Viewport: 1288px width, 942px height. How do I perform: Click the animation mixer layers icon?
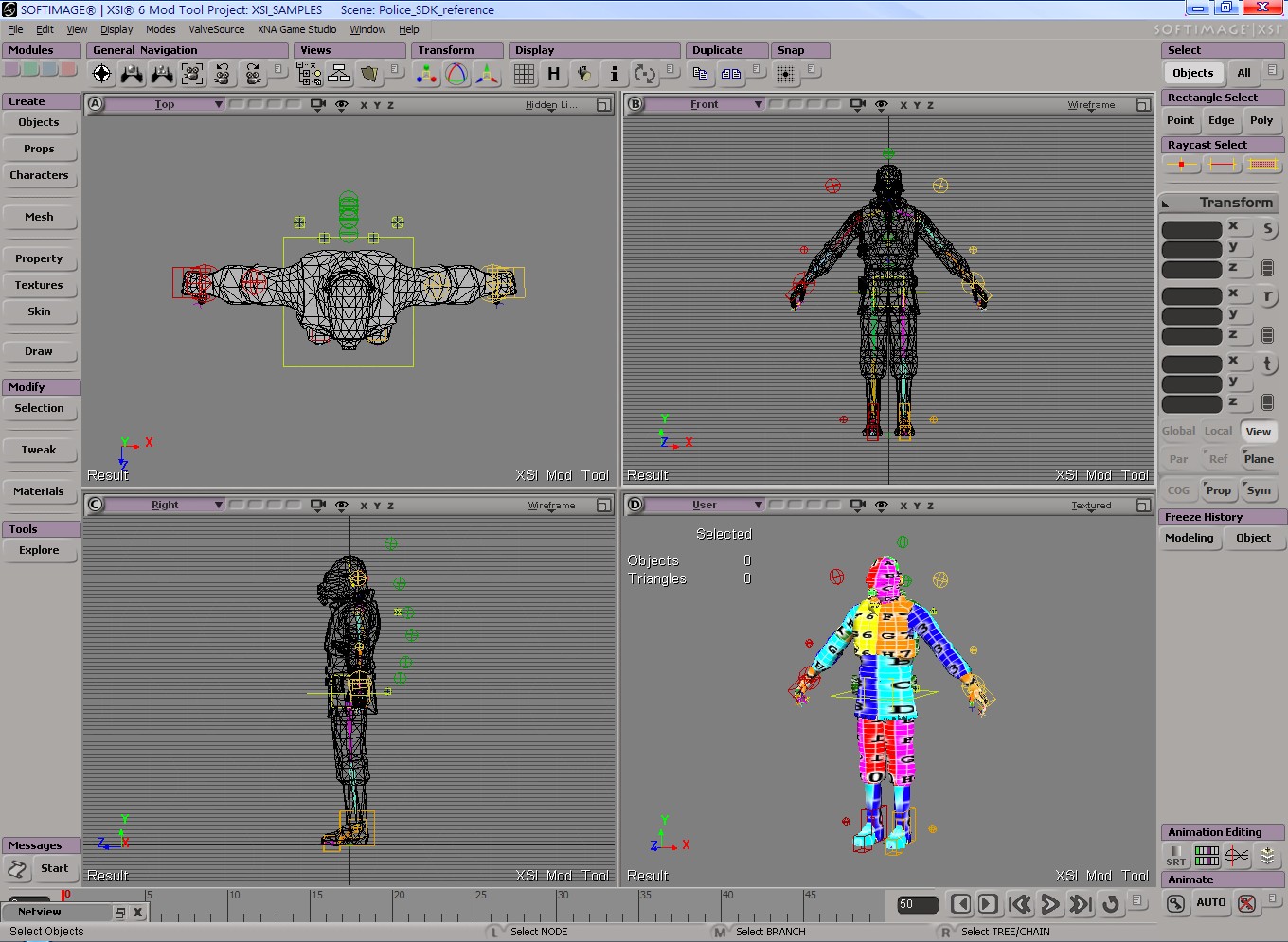point(1267,856)
